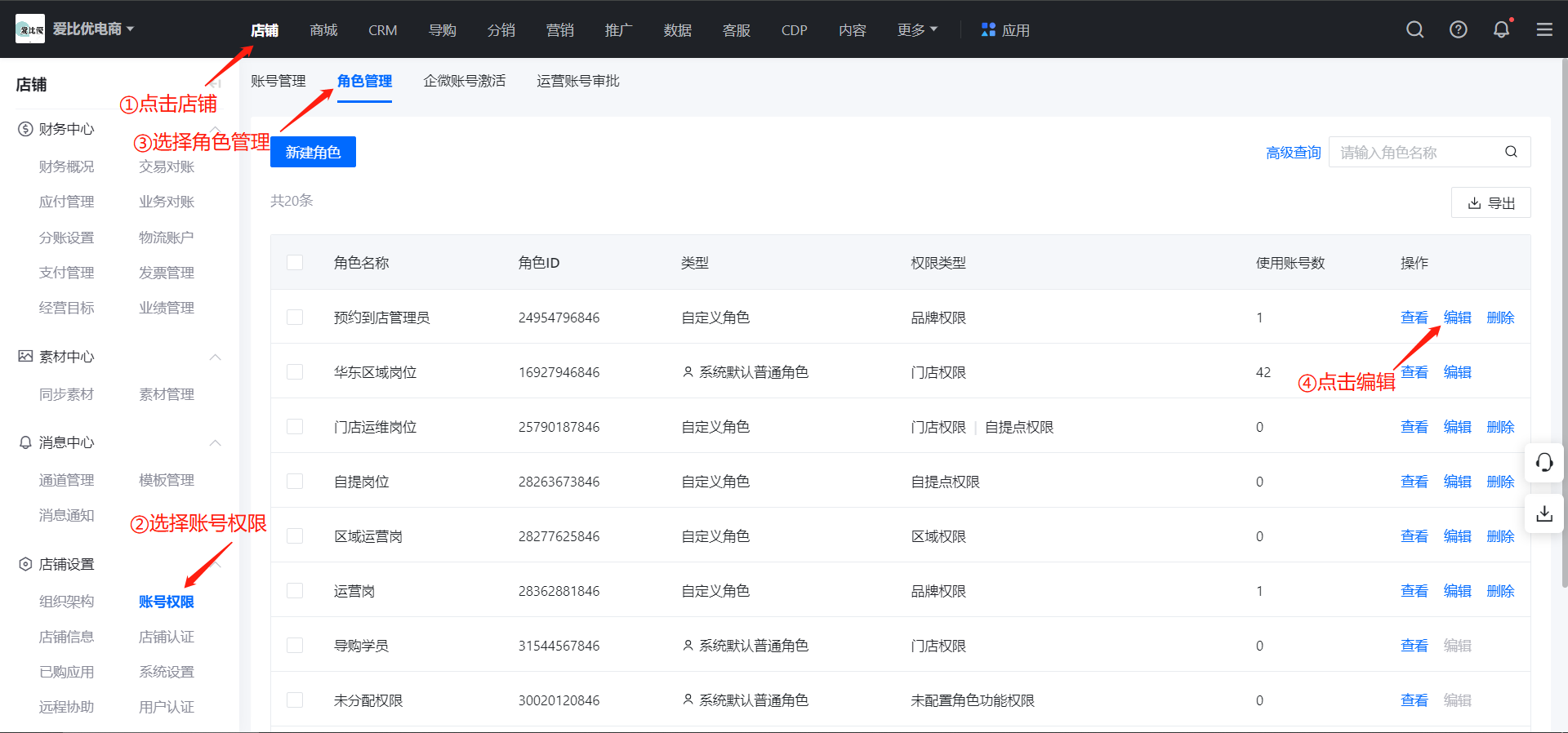Check the 导购学员 row checkbox
The height and width of the screenshot is (733, 1568).
[295, 645]
